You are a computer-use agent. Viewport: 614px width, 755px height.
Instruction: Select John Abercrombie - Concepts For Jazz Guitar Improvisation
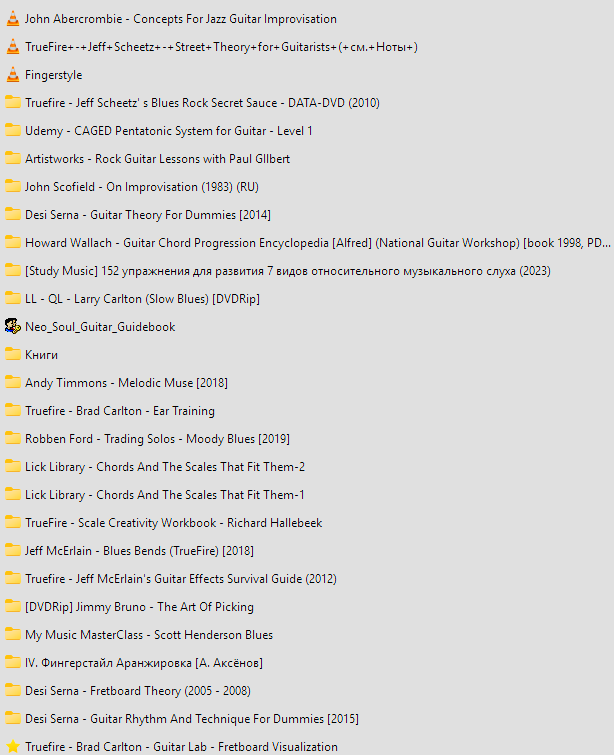pos(181,19)
